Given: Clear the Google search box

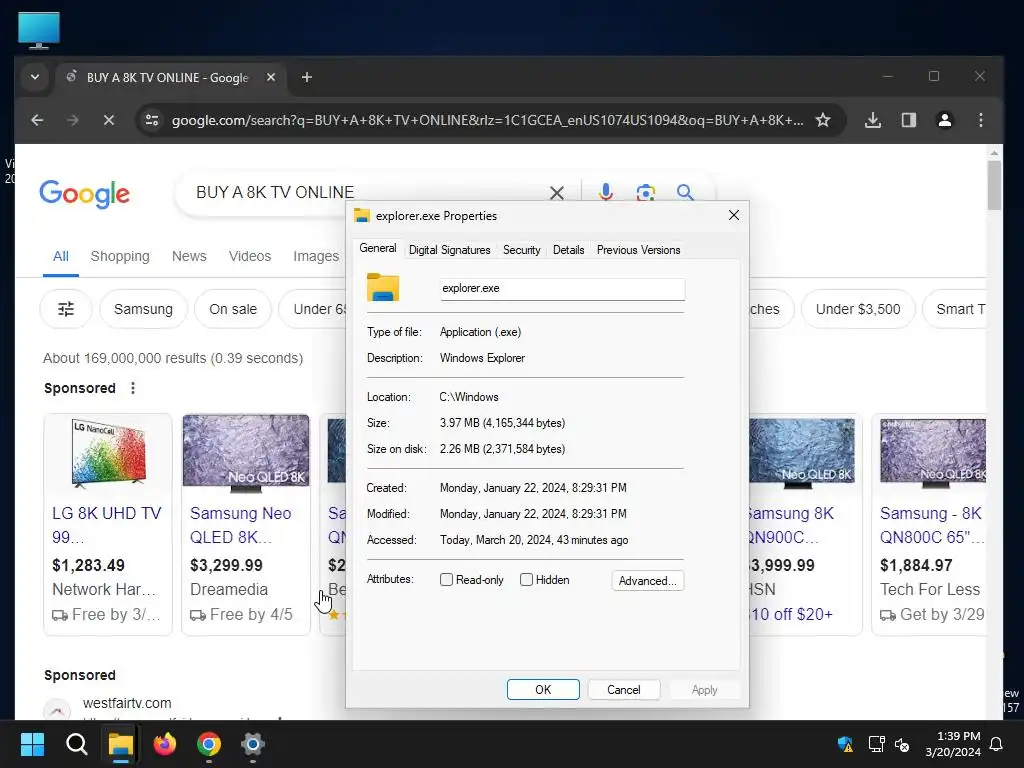Looking at the screenshot, I should (556, 193).
